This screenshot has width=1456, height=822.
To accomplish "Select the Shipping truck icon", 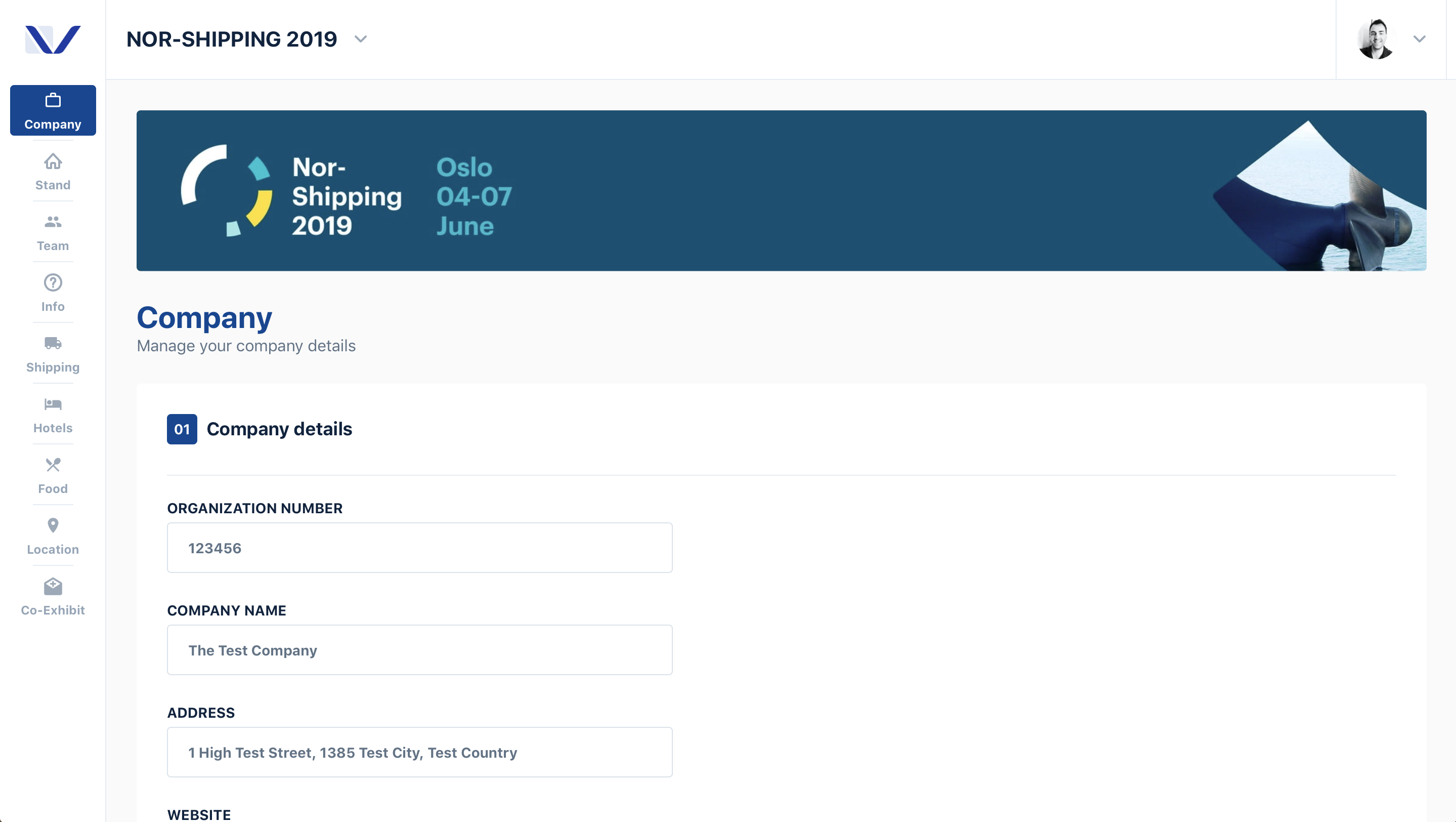I will point(53,343).
